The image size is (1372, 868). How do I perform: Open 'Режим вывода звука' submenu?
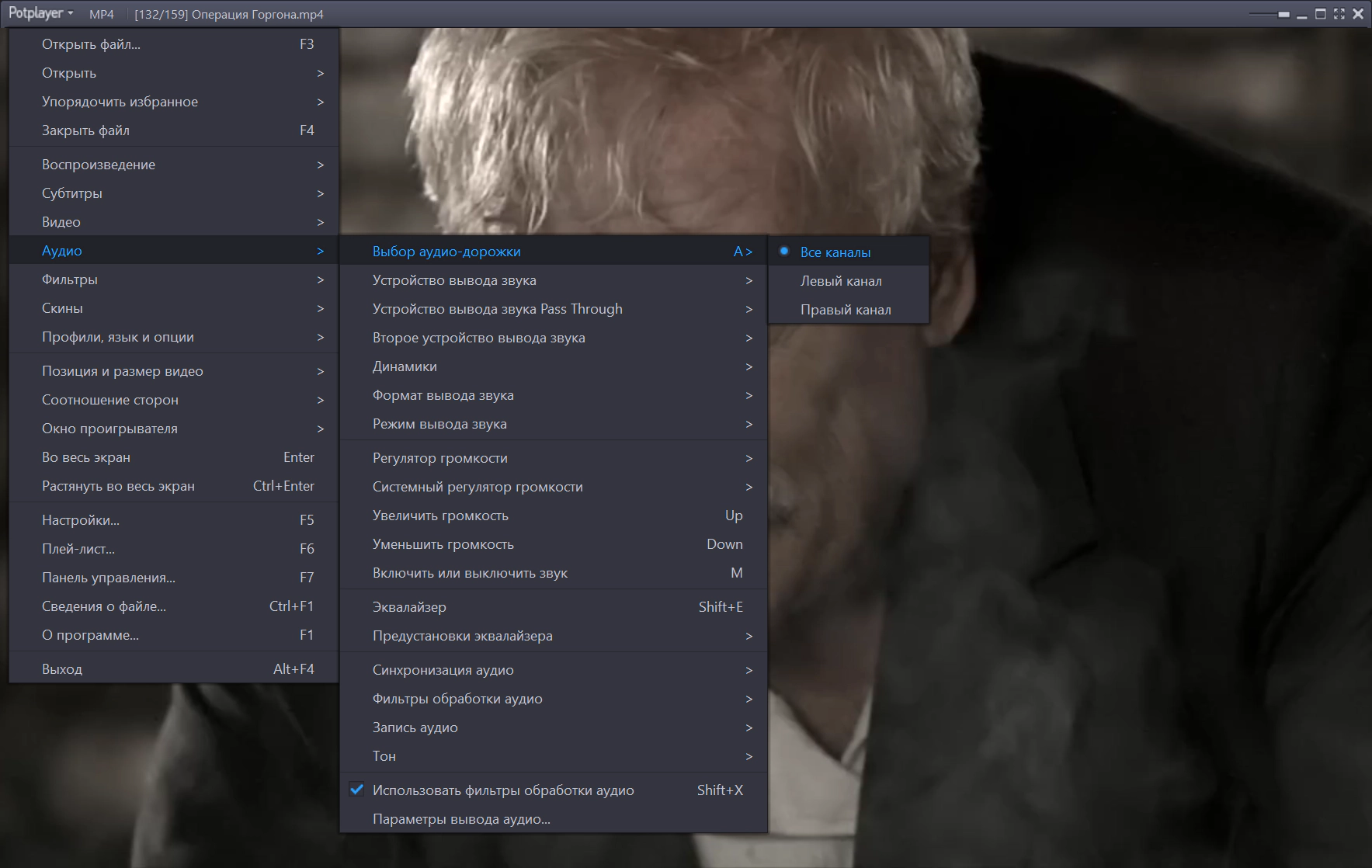tap(554, 424)
